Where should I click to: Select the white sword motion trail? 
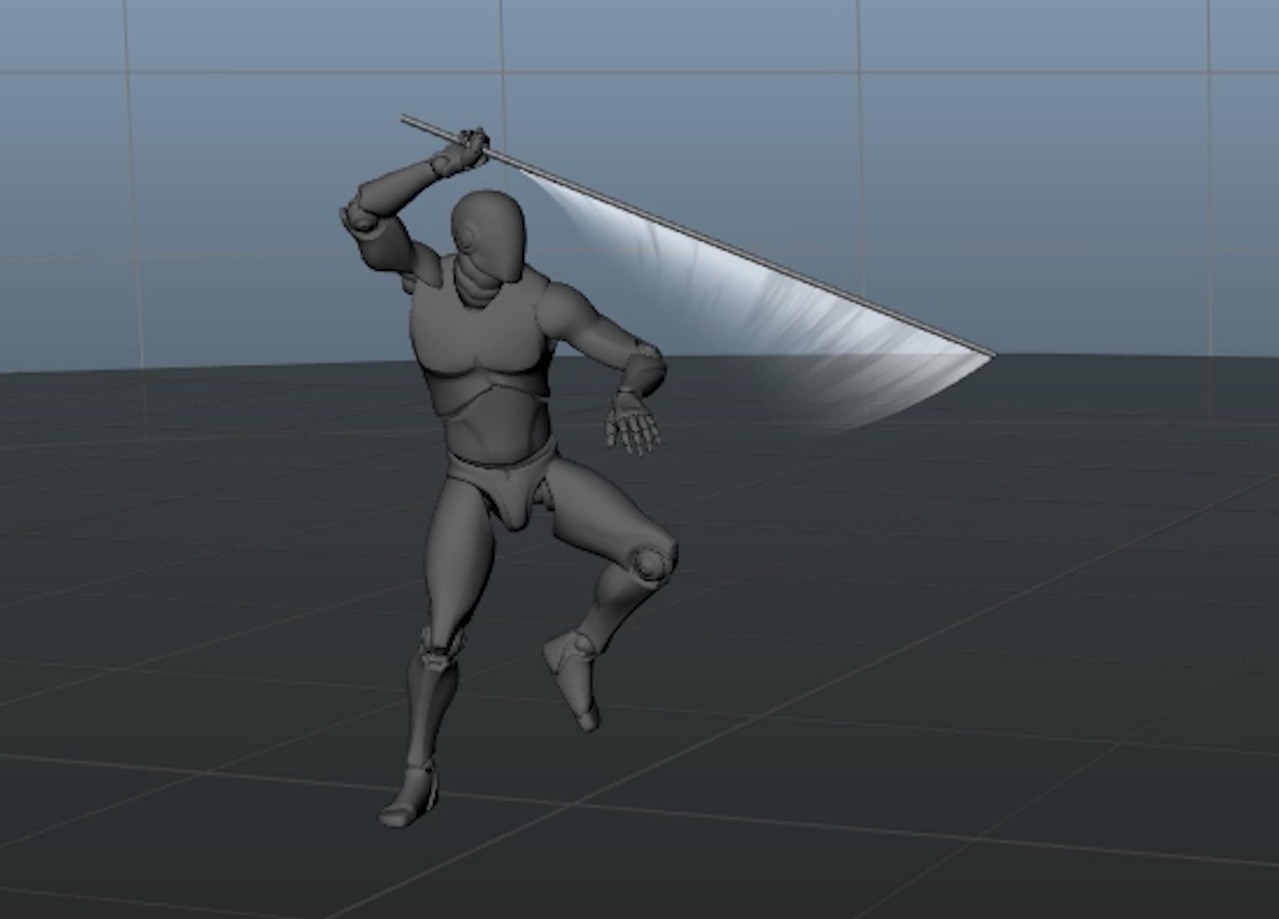coord(790,300)
